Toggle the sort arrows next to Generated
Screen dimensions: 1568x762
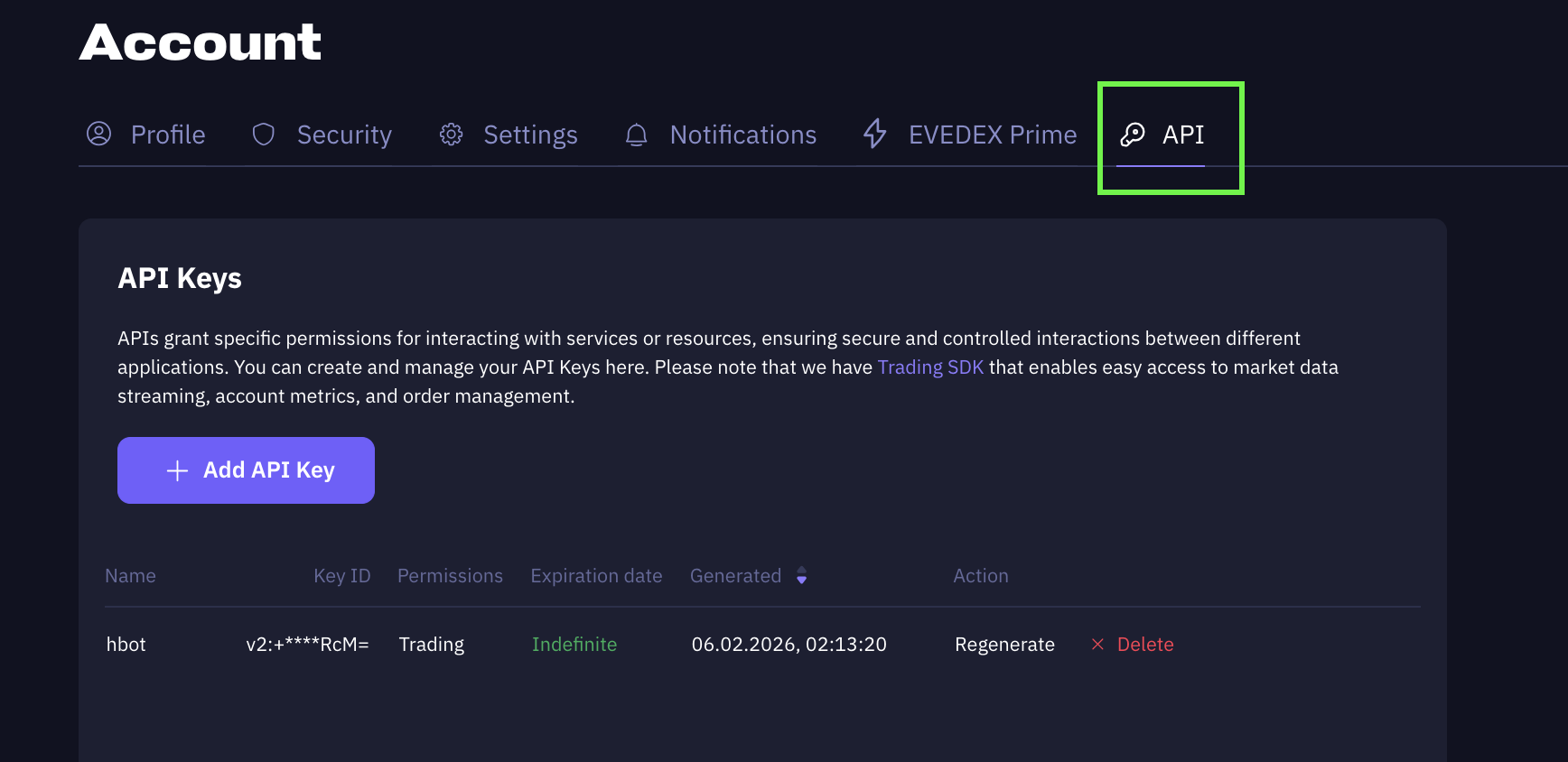[801, 576]
